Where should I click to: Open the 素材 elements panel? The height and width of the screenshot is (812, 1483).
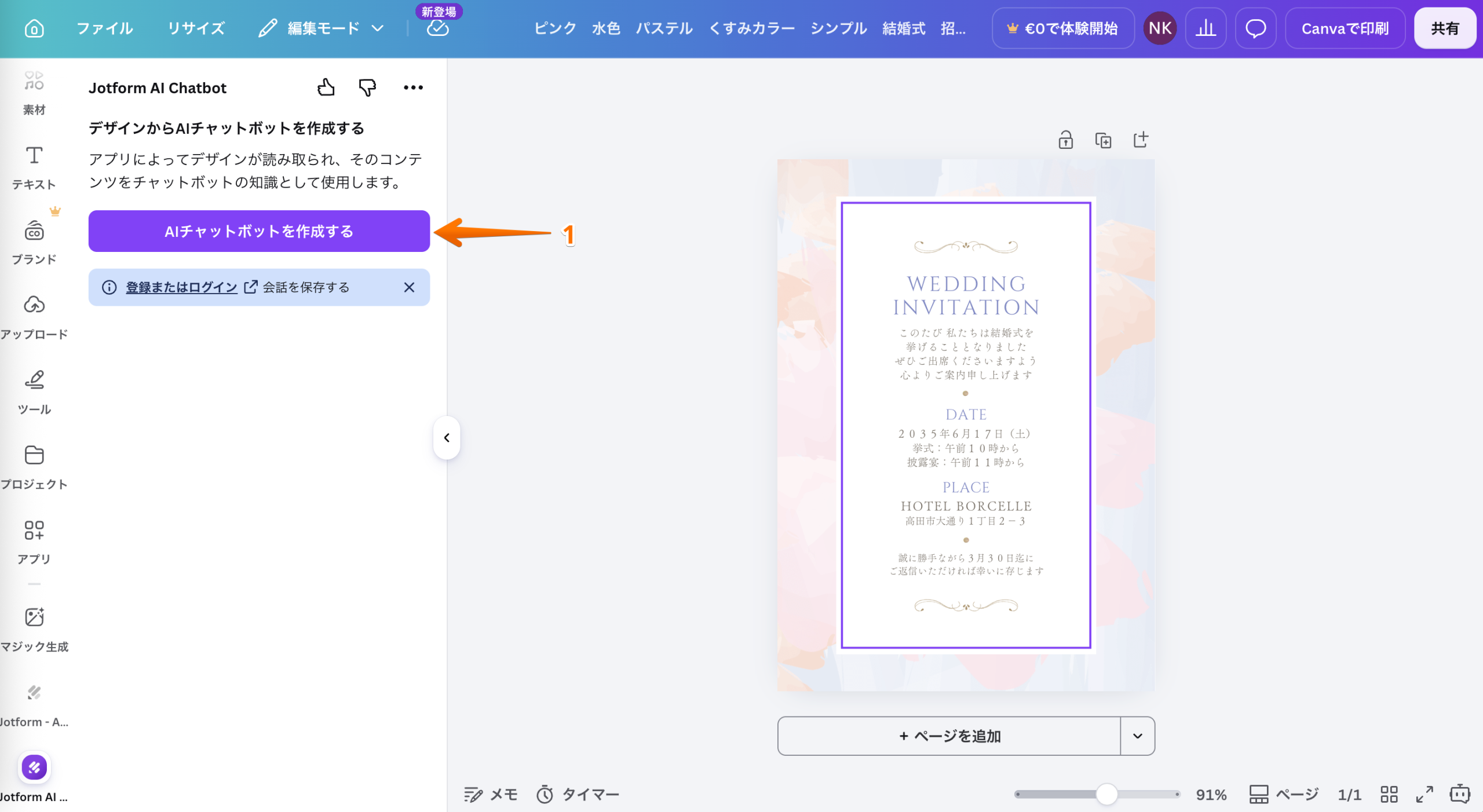[x=34, y=93]
